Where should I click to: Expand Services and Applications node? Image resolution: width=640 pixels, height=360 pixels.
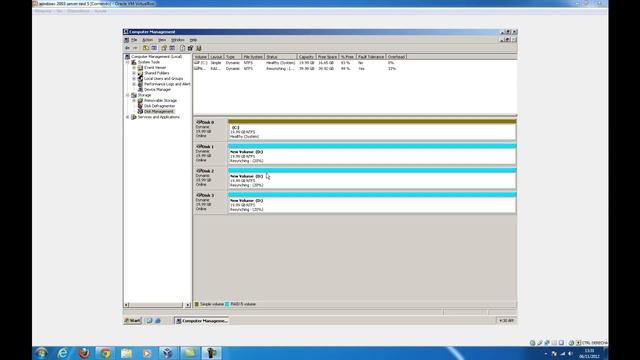pyautogui.click(x=128, y=117)
